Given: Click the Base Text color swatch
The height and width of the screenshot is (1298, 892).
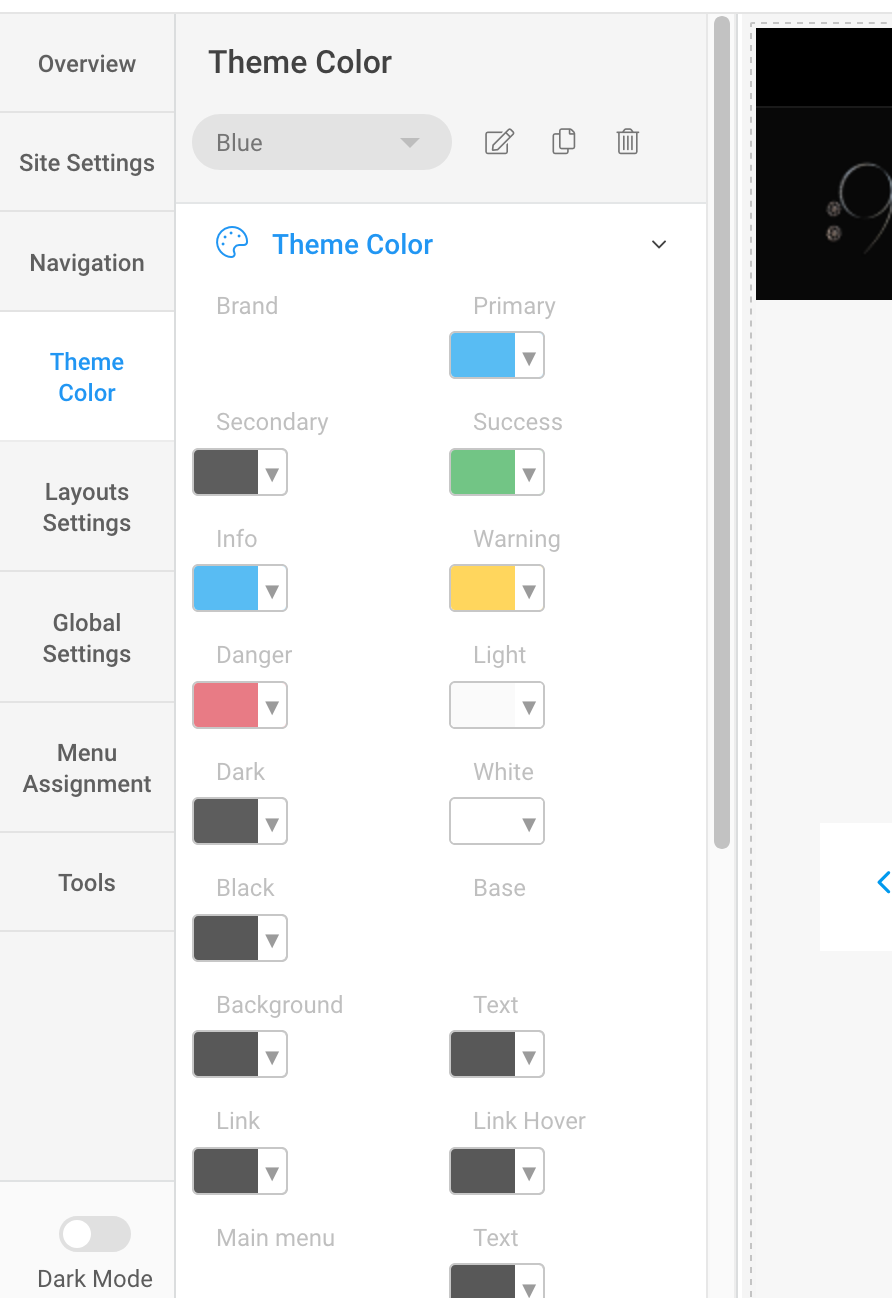Looking at the screenshot, I should pyautogui.click(x=483, y=1055).
